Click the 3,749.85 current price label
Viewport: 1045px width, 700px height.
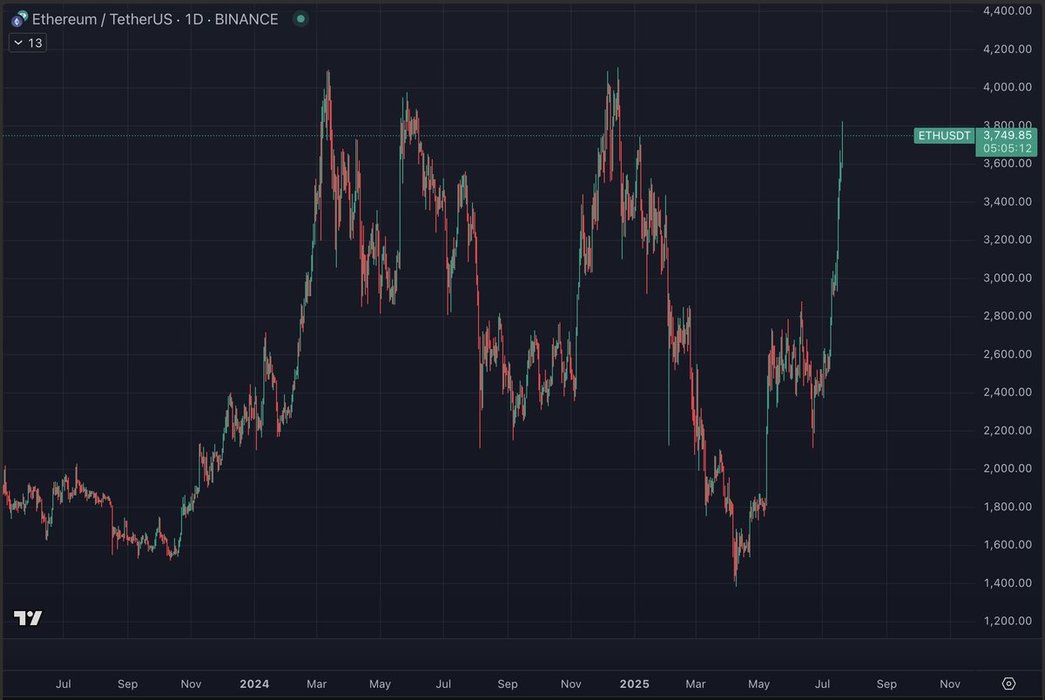pos(1007,135)
